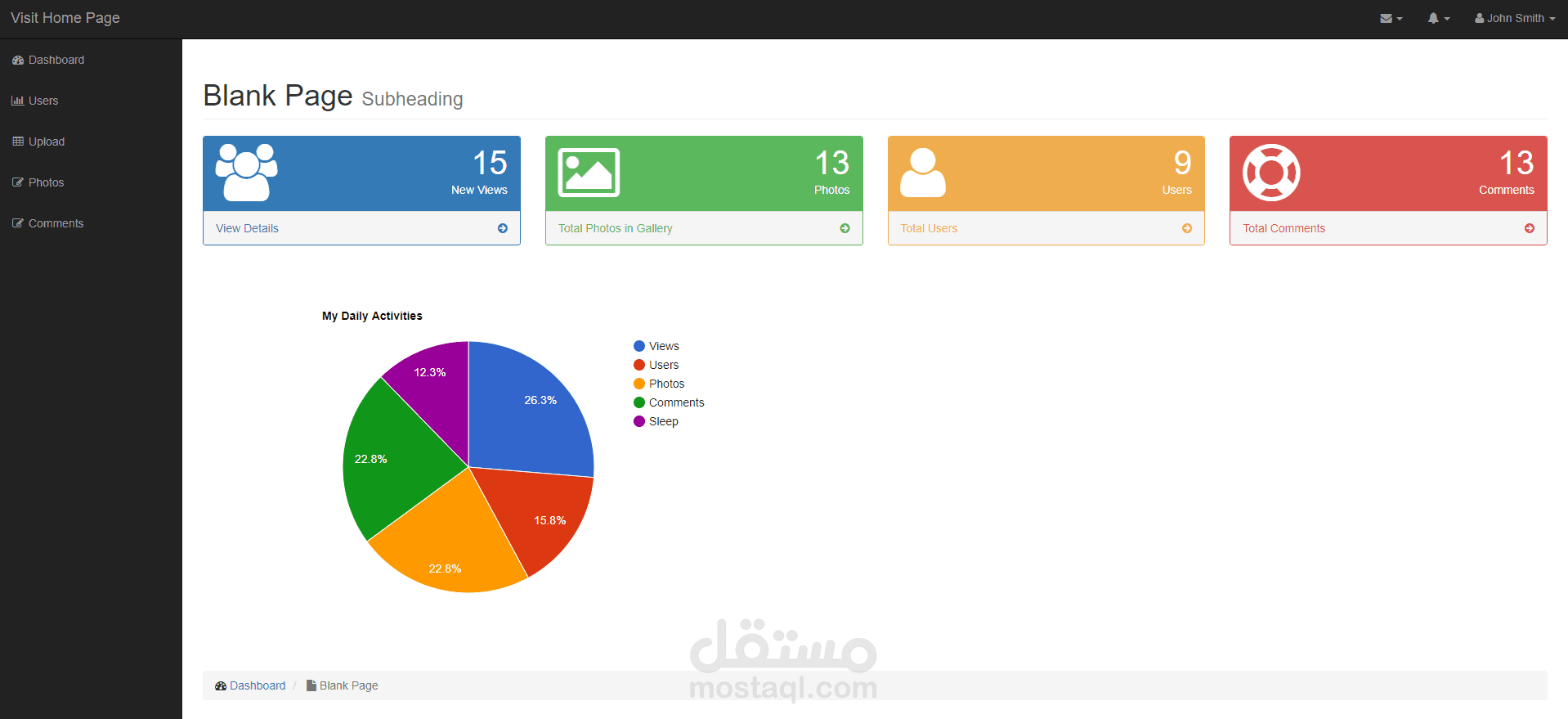Click the 9 Users count
Screen dimensions: 1568x719
click(x=1182, y=163)
